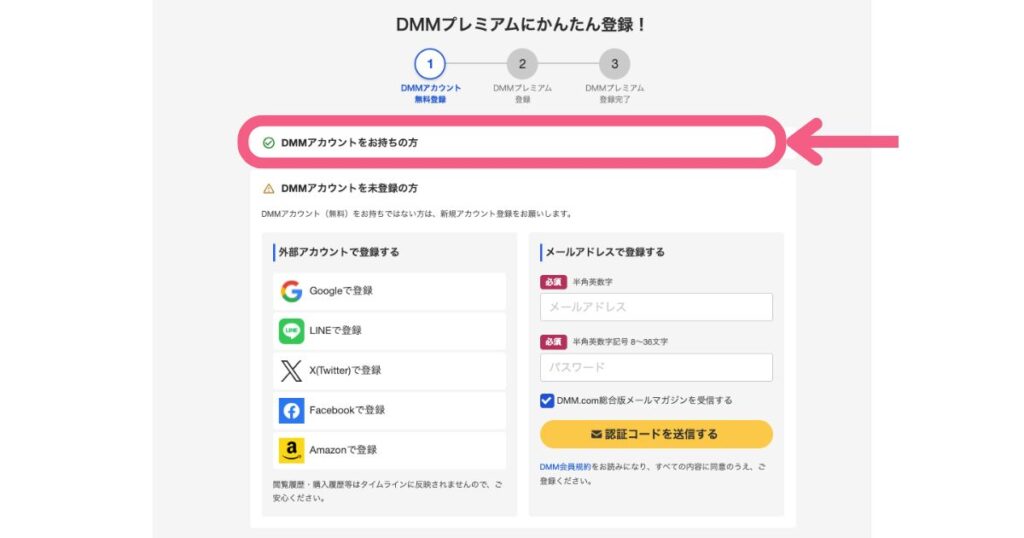Click the LINE logo icon
The height and width of the screenshot is (538, 1024).
pyautogui.click(x=291, y=331)
